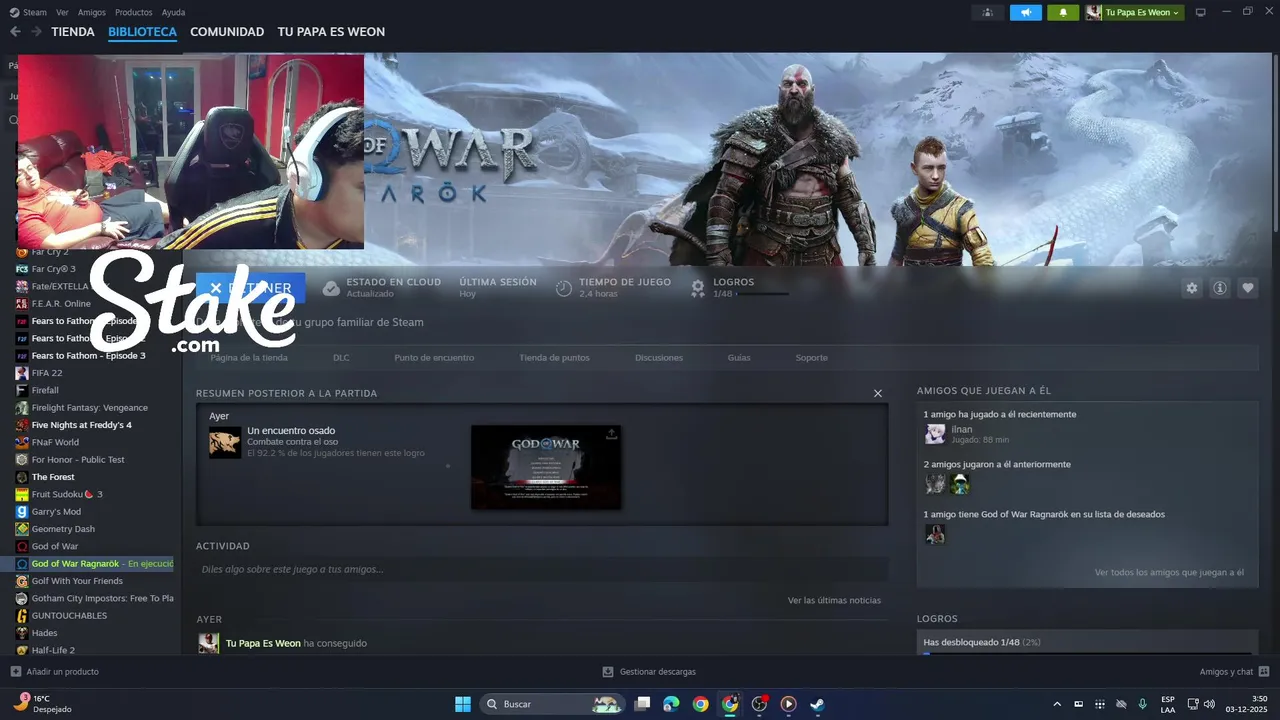The image size is (1280, 720).
Task: Click the taskbar Buscar search box
Action: (x=552, y=704)
